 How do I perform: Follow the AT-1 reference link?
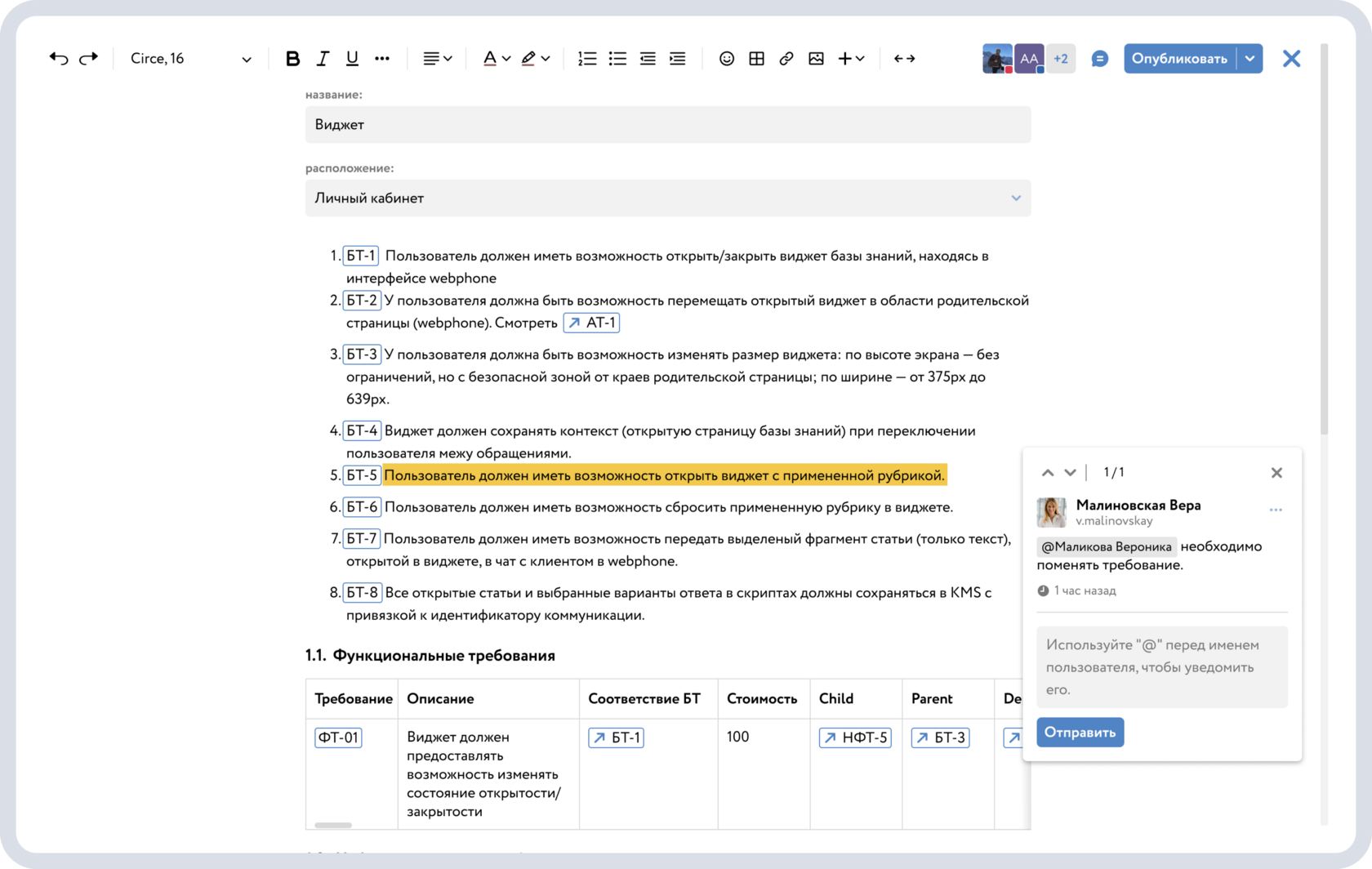(592, 323)
